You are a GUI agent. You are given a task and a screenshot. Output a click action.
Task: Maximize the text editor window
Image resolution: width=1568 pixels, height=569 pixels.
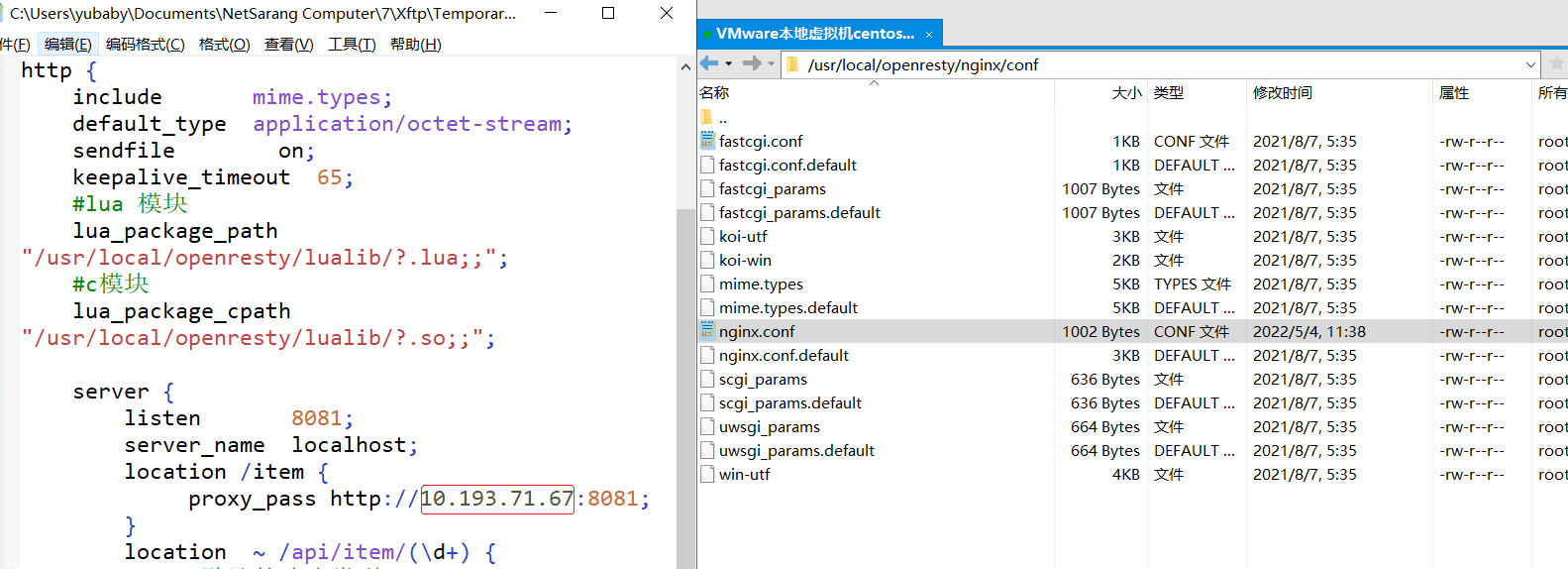click(608, 13)
